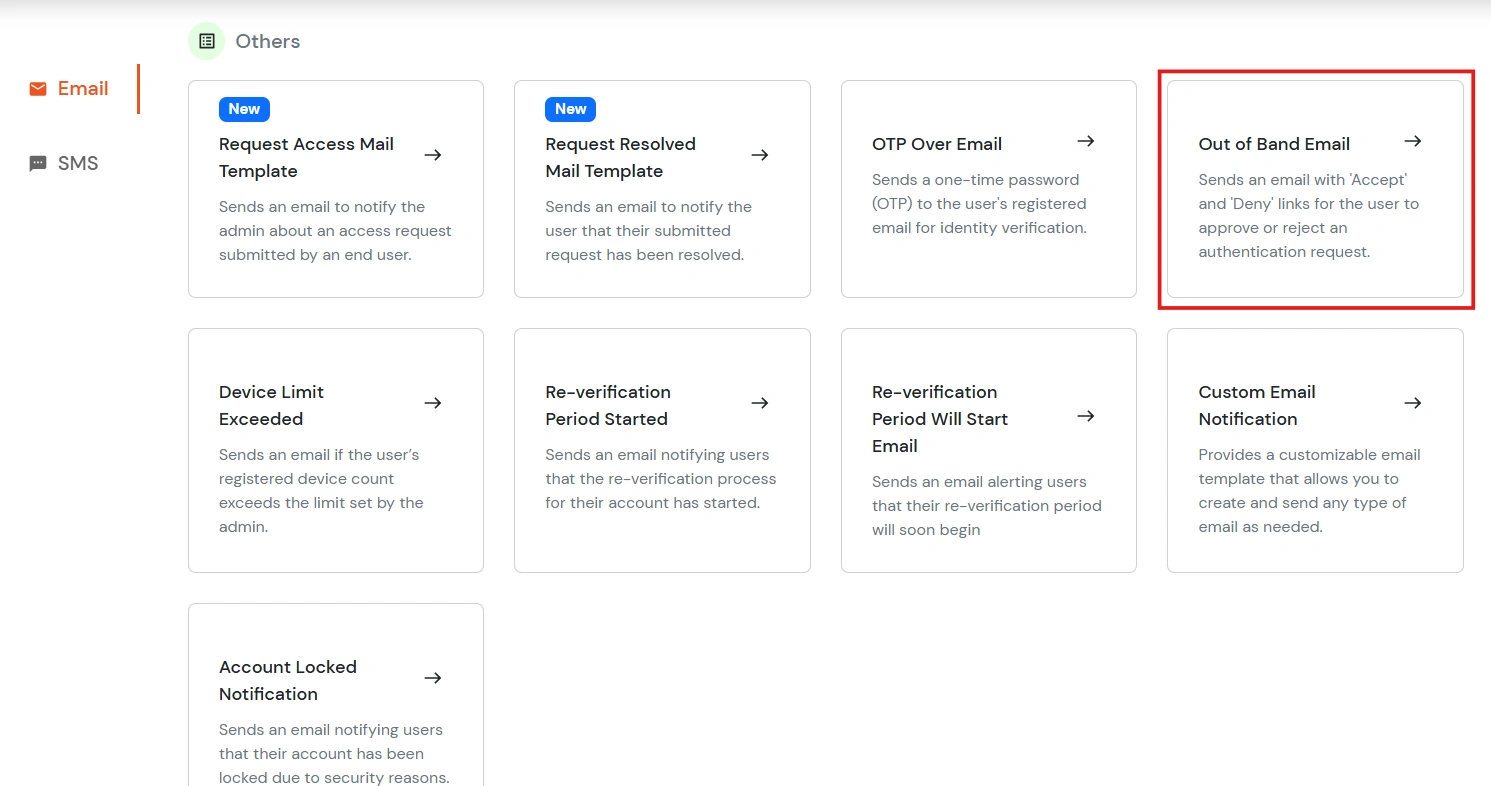Click the arrow on OTP Over Email card
Viewport: 1491px width, 786px height.
coord(1086,141)
